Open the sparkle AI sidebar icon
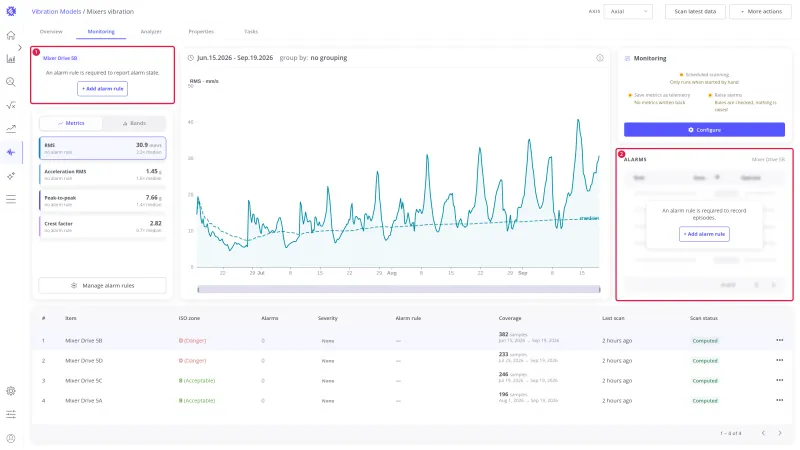 (x=11, y=176)
